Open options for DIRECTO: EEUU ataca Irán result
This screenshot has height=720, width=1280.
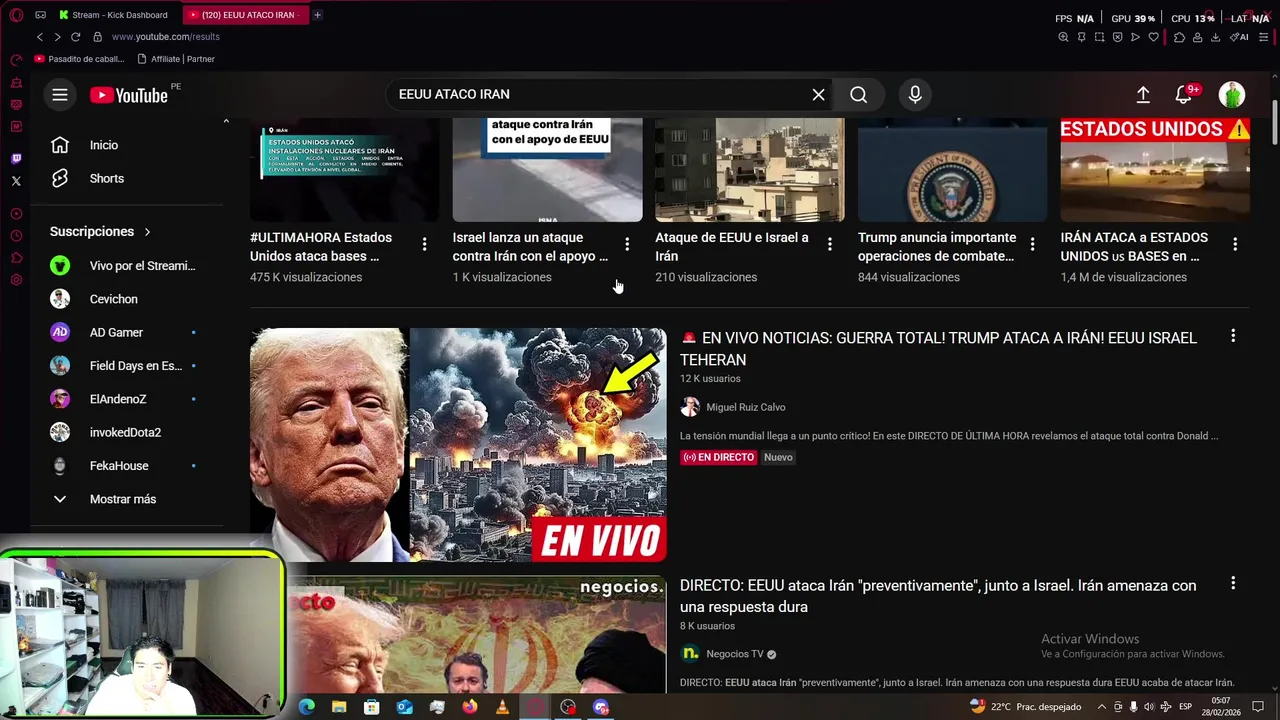point(1233,583)
